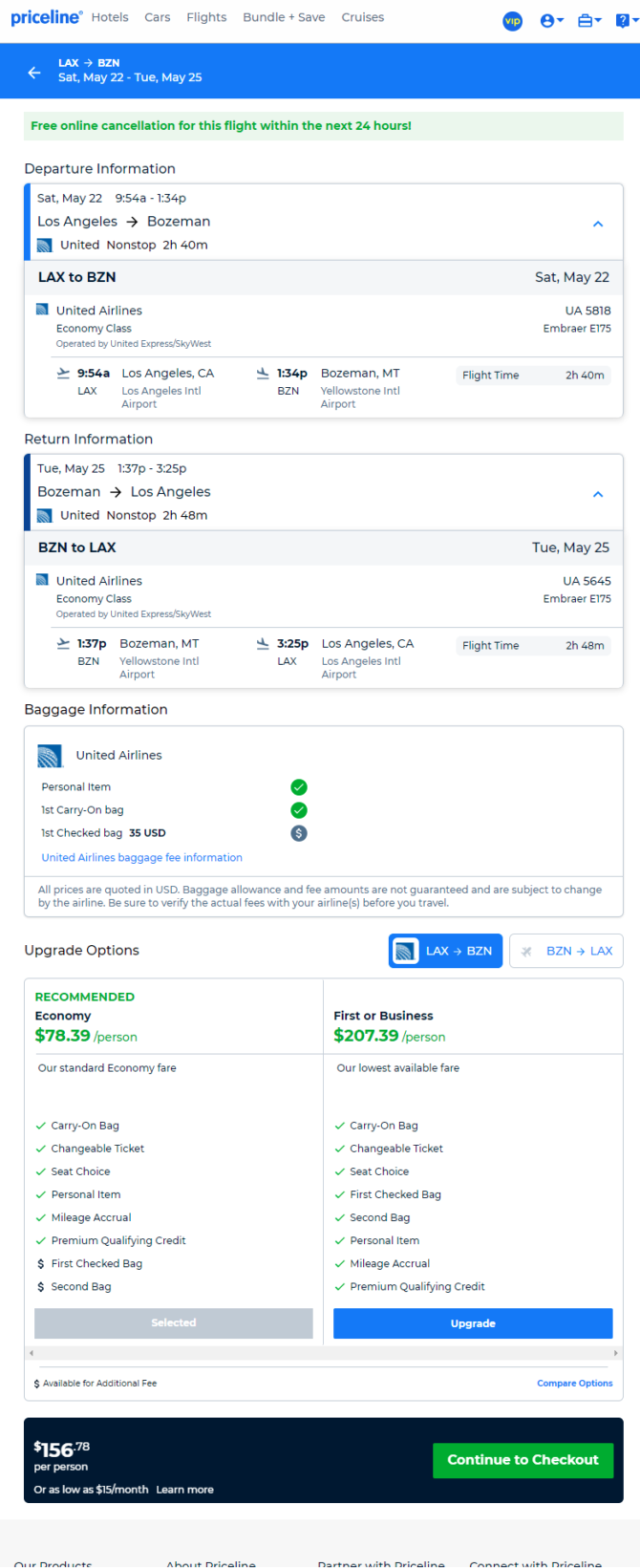Click landing plane icon next to 1:34p
The image size is (640, 1568).
pyautogui.click(x=263, y=374)
